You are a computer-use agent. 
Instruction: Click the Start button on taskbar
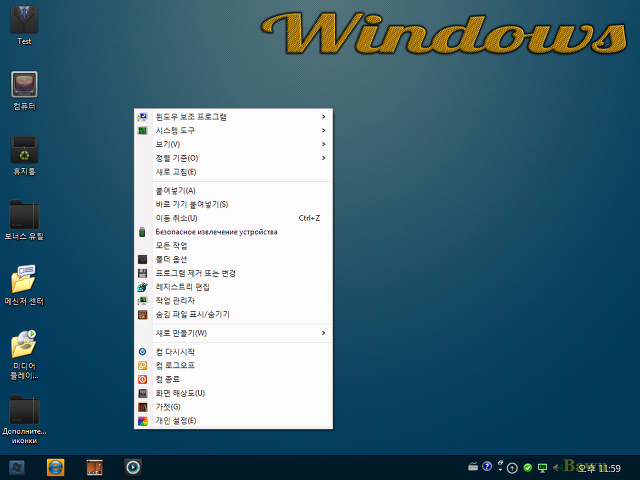(17, 468)
